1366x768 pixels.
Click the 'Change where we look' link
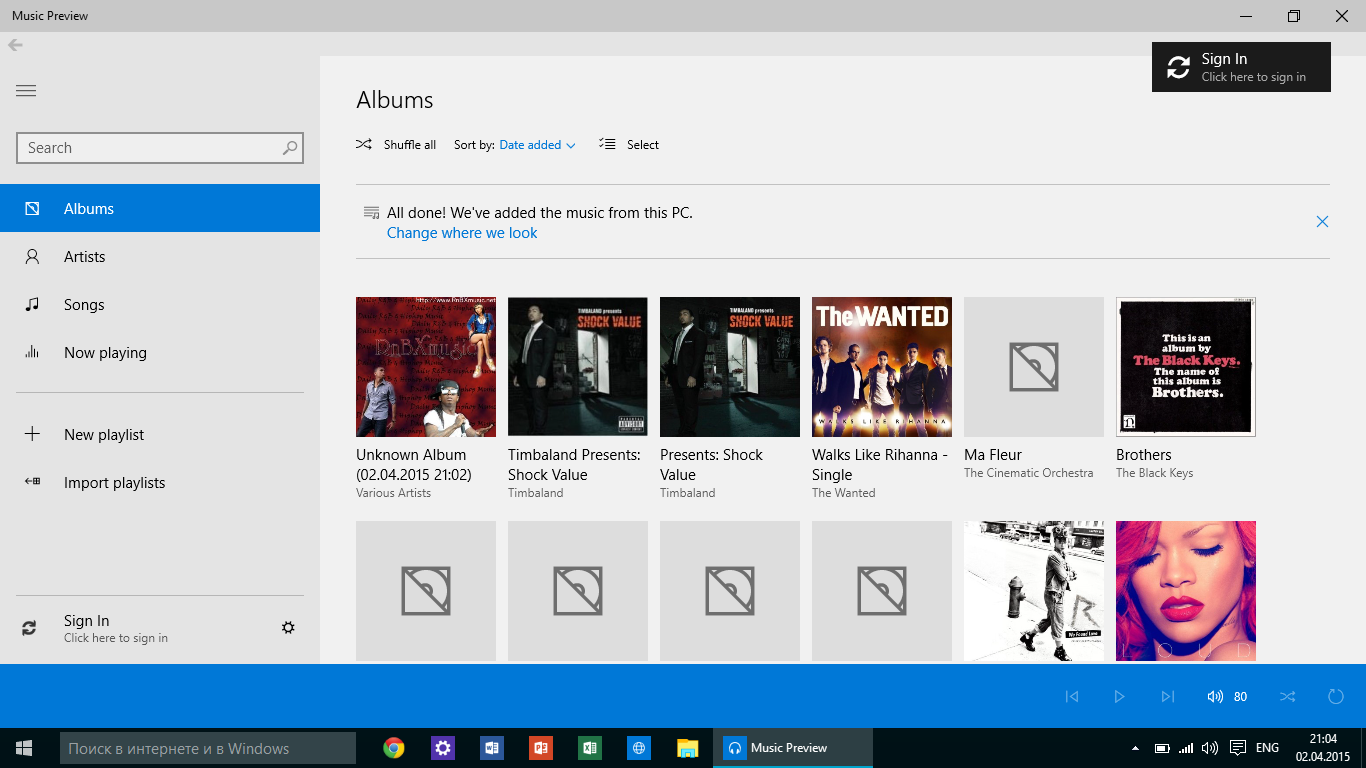point(462,233)
